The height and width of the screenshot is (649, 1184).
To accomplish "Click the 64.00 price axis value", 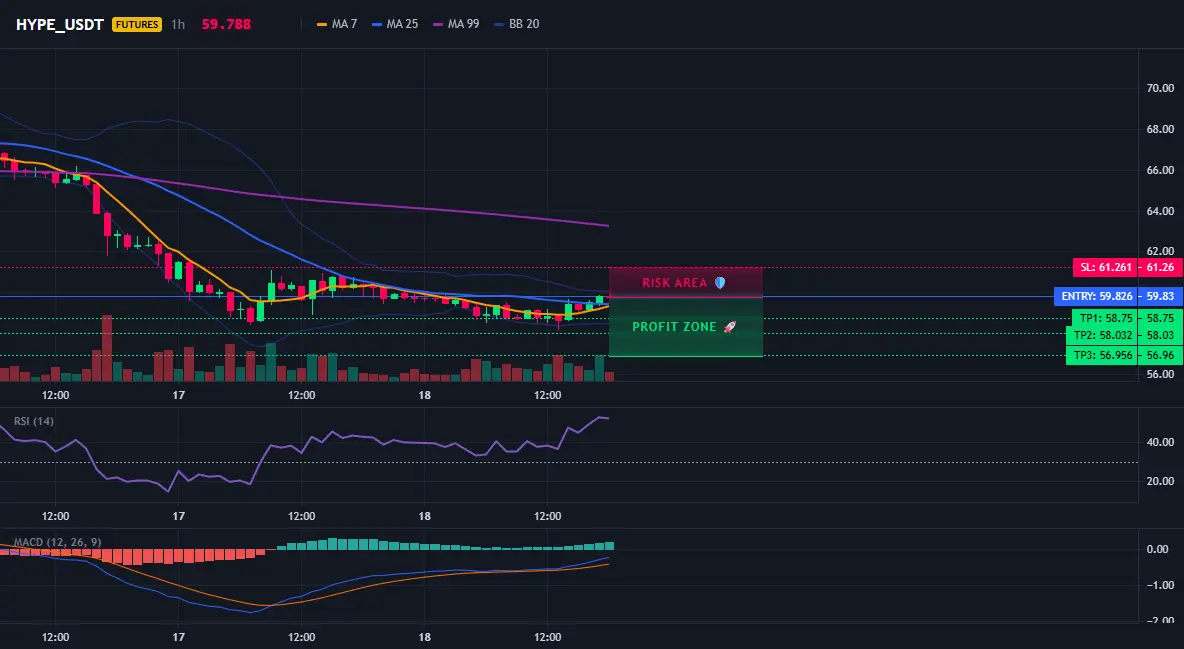I will 1161,211.
